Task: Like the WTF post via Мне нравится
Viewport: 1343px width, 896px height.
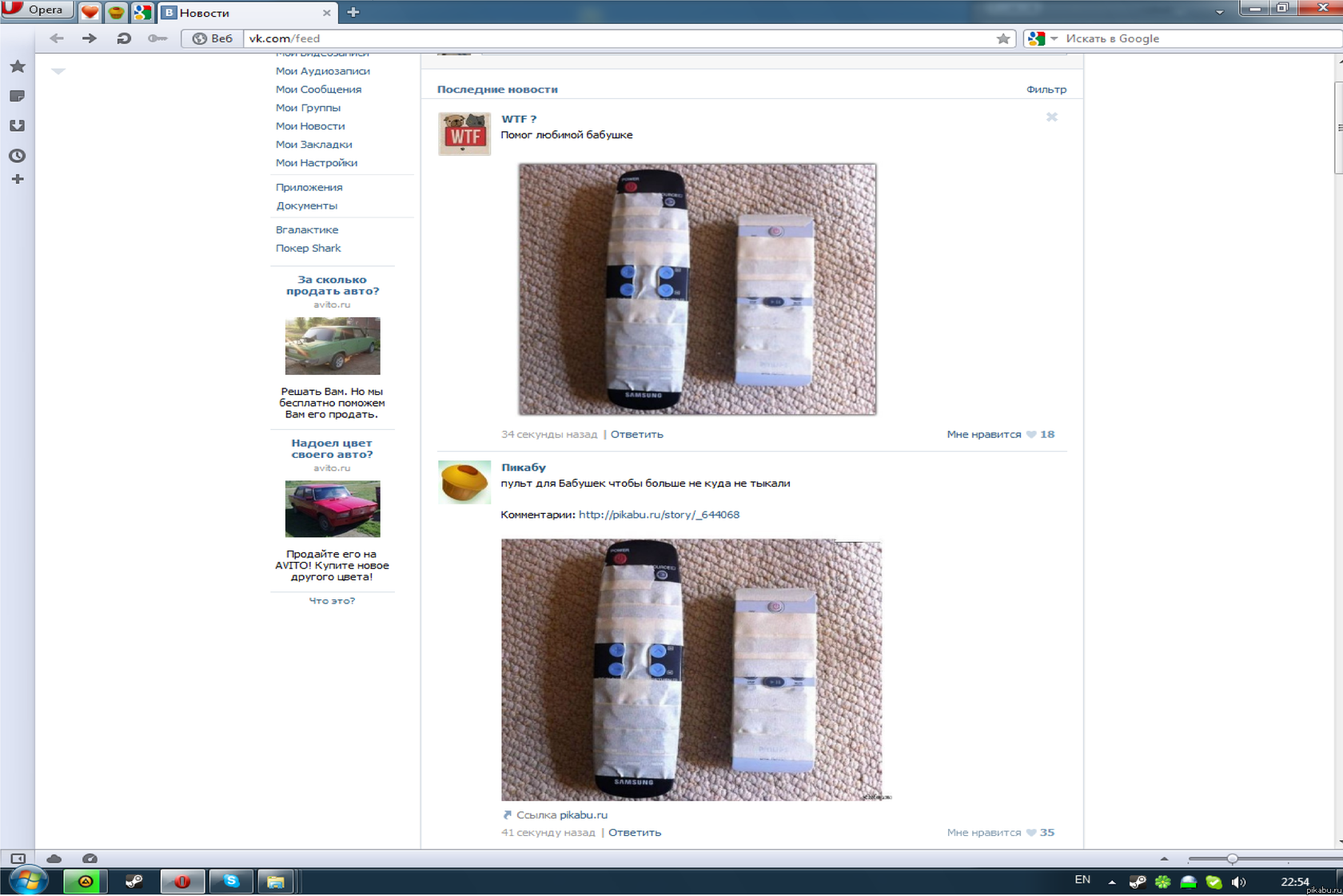Action: tap(983, 435)
